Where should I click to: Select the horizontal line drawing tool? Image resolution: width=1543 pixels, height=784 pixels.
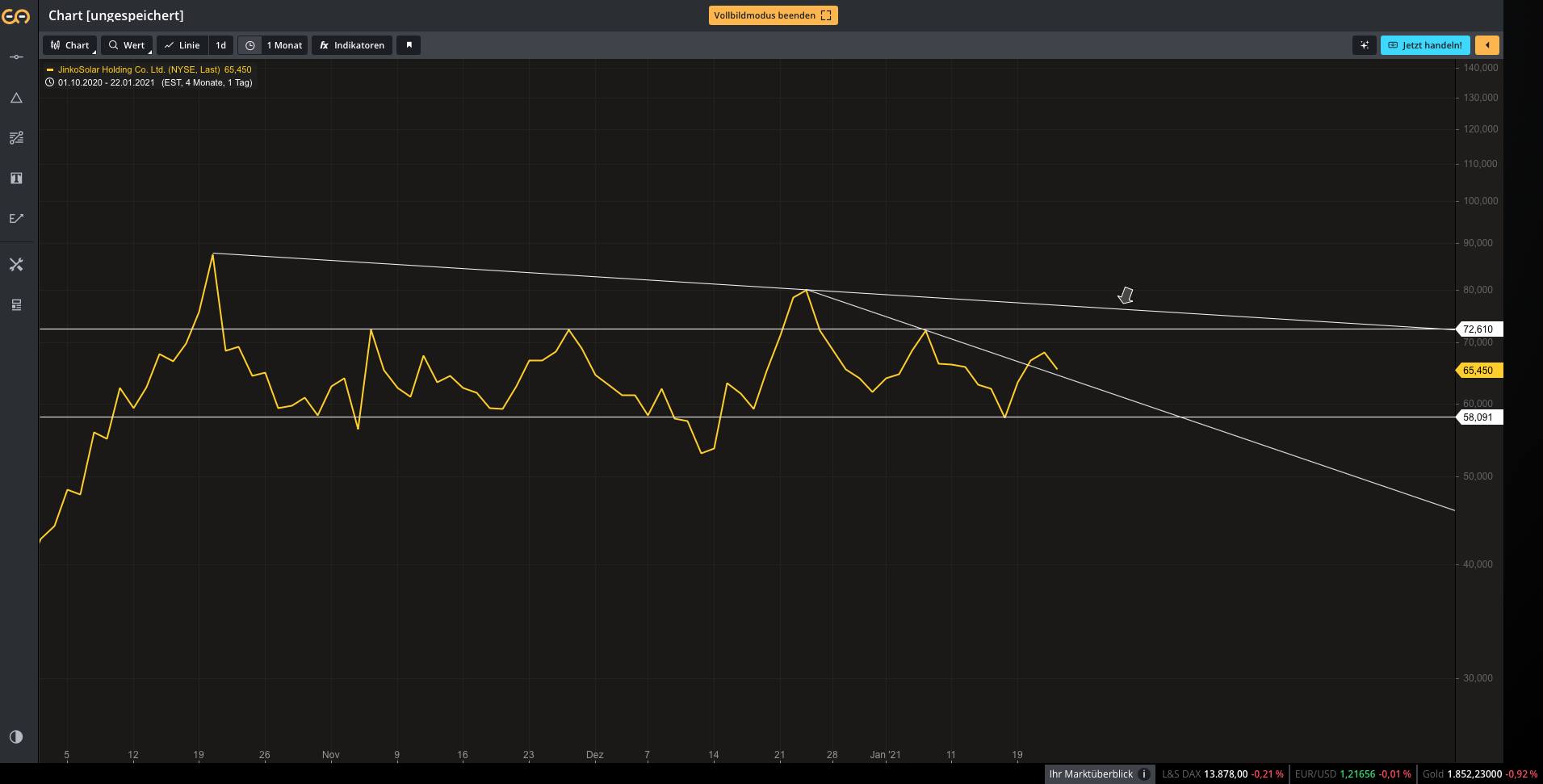[16, 57]
